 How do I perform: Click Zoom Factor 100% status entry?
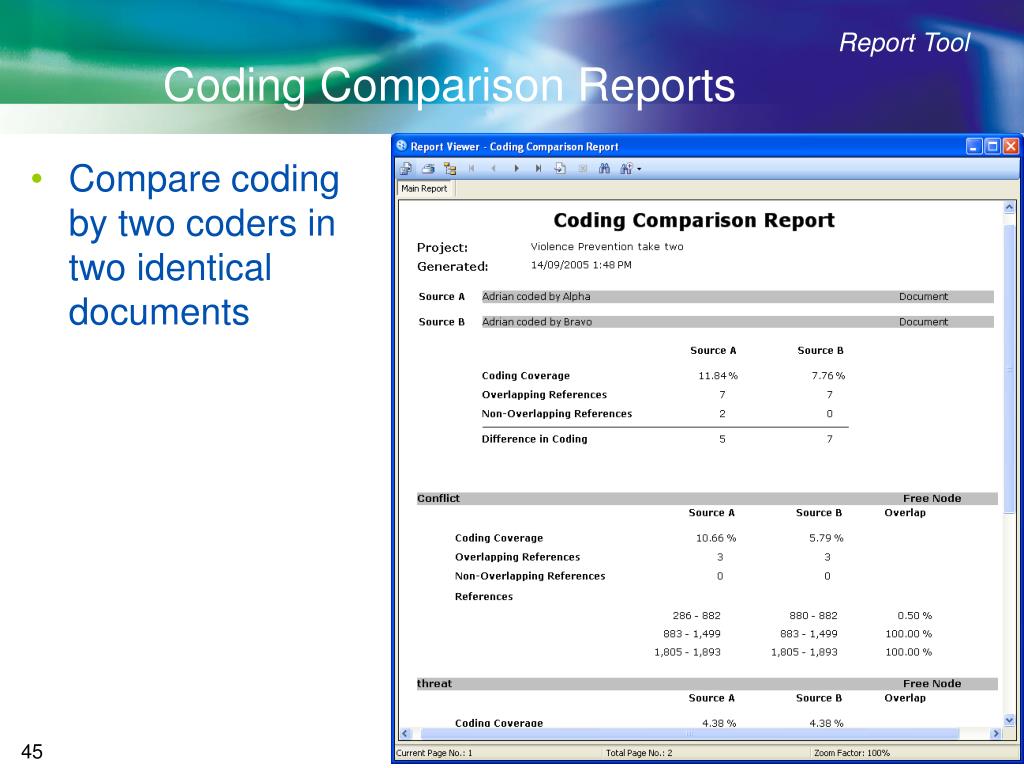coord(851,753)
